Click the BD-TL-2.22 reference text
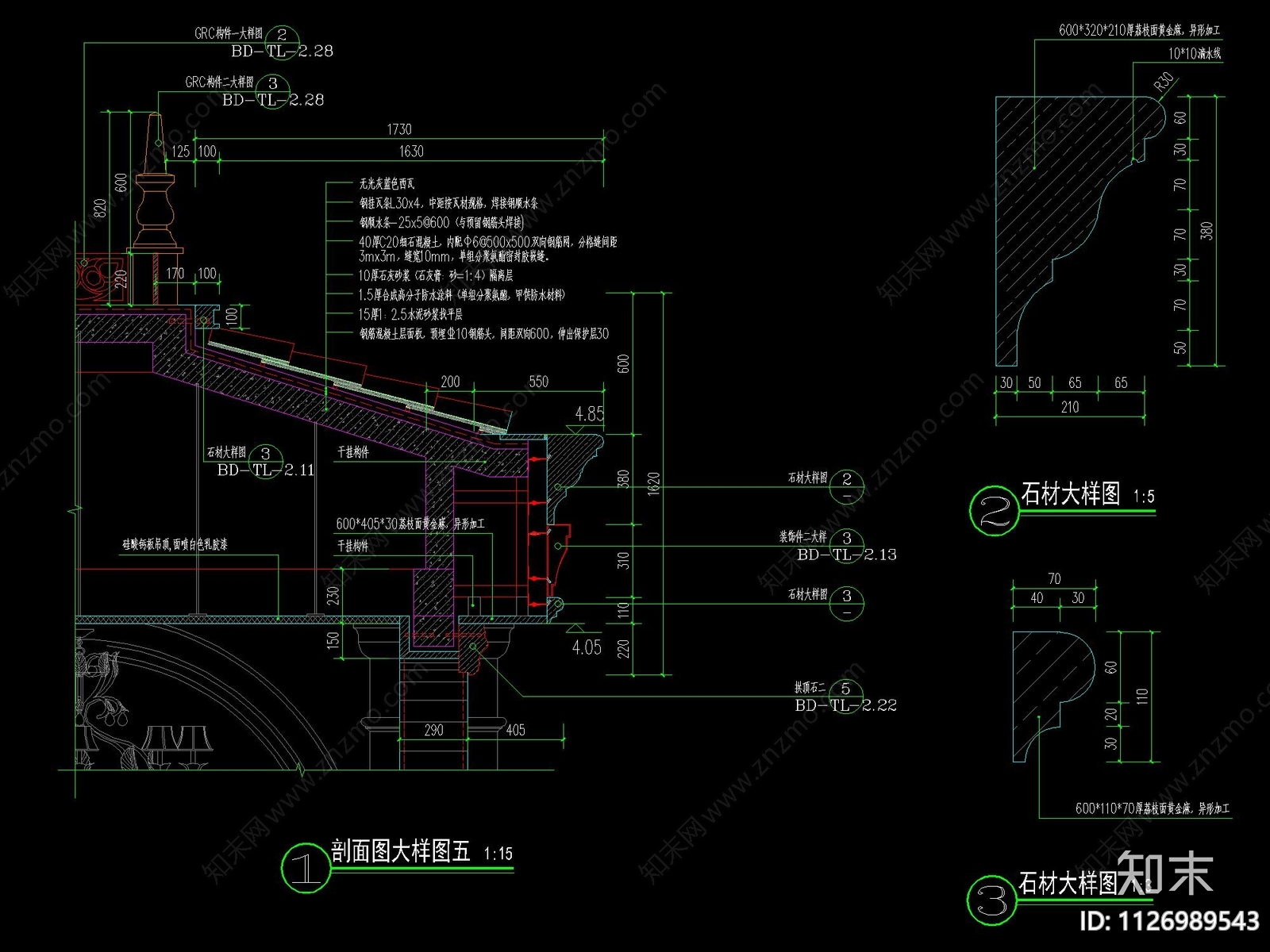1270x952 pixels. pyautogui.click(x=846, y=704)
